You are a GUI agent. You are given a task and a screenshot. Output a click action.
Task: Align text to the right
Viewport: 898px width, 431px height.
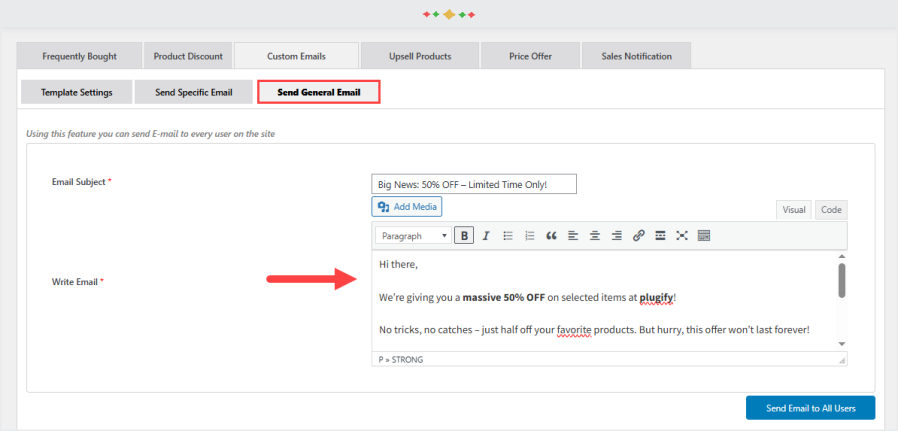click(616, 236)
